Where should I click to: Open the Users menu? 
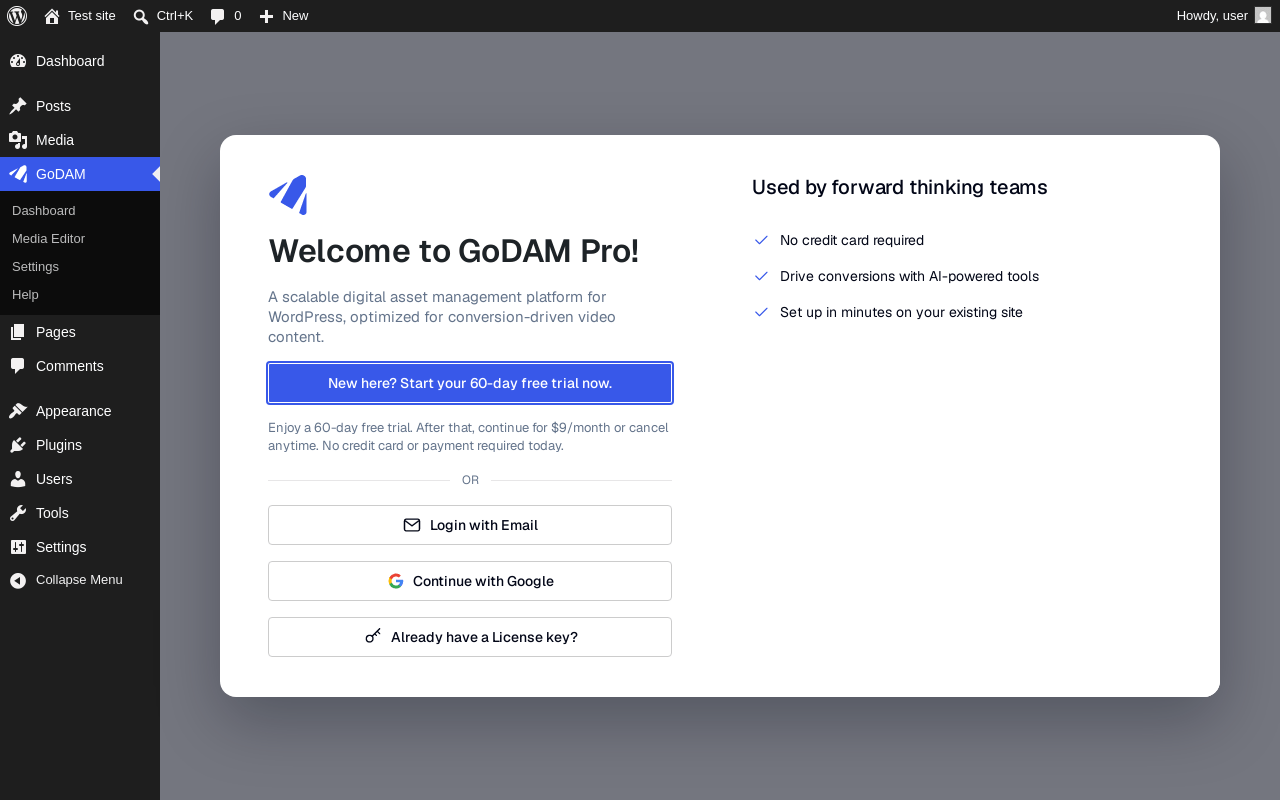click(80, 479)
